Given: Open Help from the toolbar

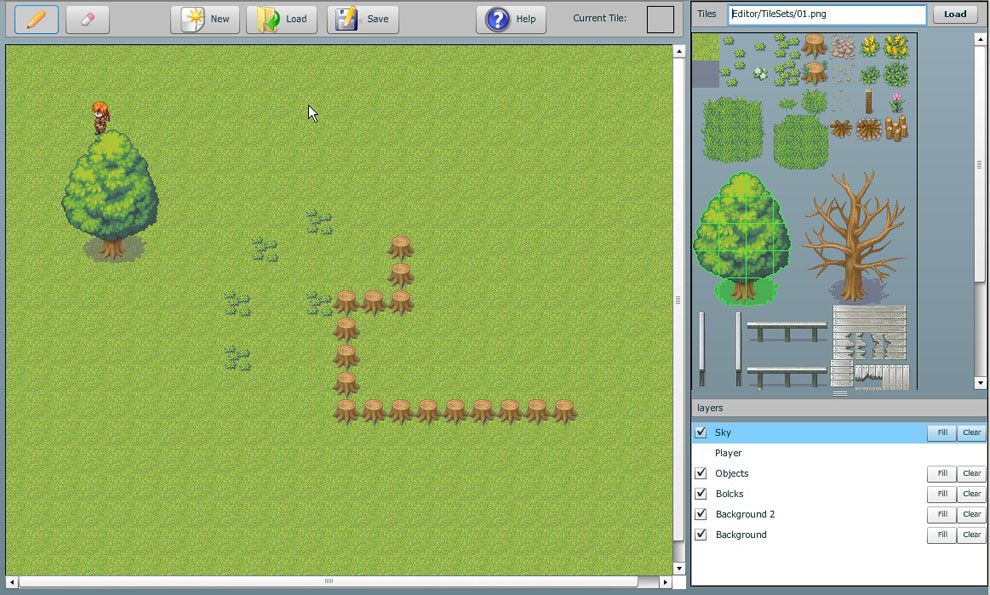Looking at the screenshot, I should coord(511,19).
